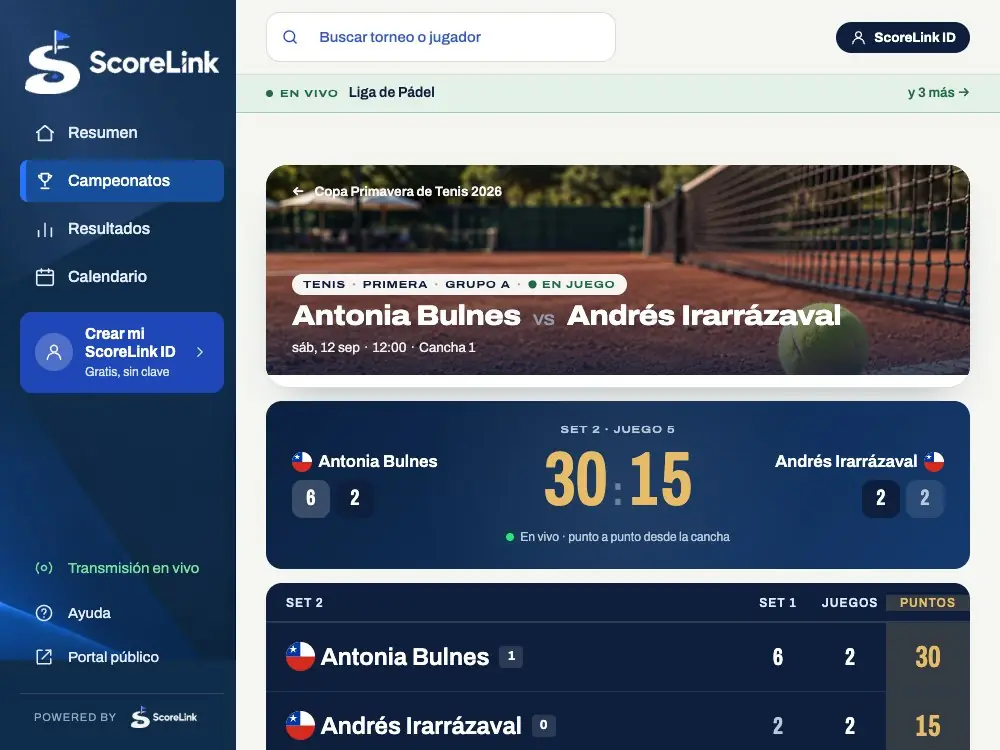
Task: Click PUNTOS value 15 in Andrés row
Action: [x=927, y=726]
